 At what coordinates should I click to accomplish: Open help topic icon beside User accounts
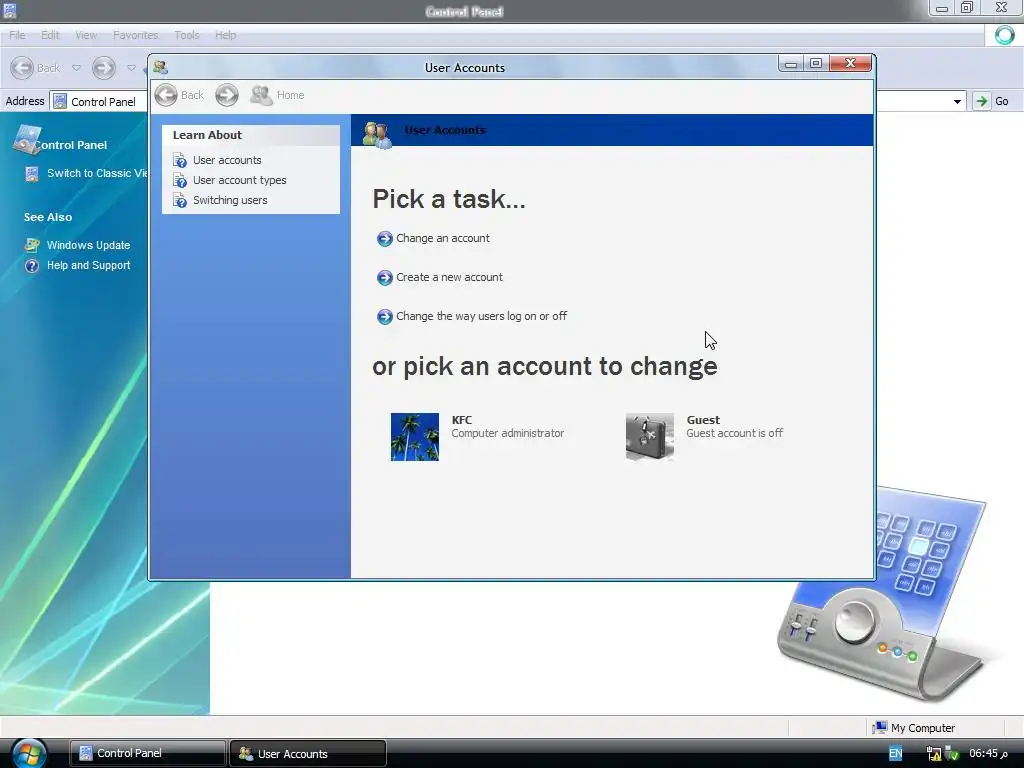180,160
